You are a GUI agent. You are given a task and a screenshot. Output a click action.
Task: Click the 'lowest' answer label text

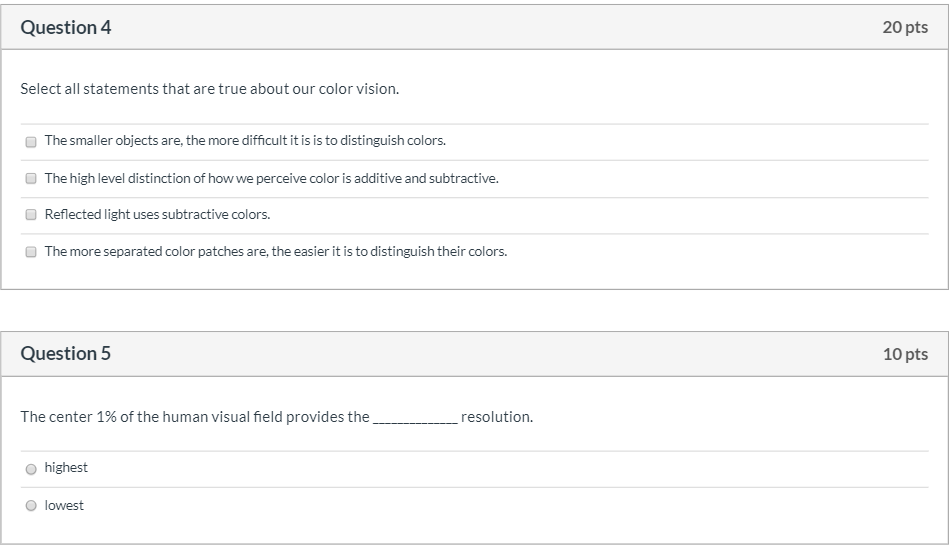point(64,505)
